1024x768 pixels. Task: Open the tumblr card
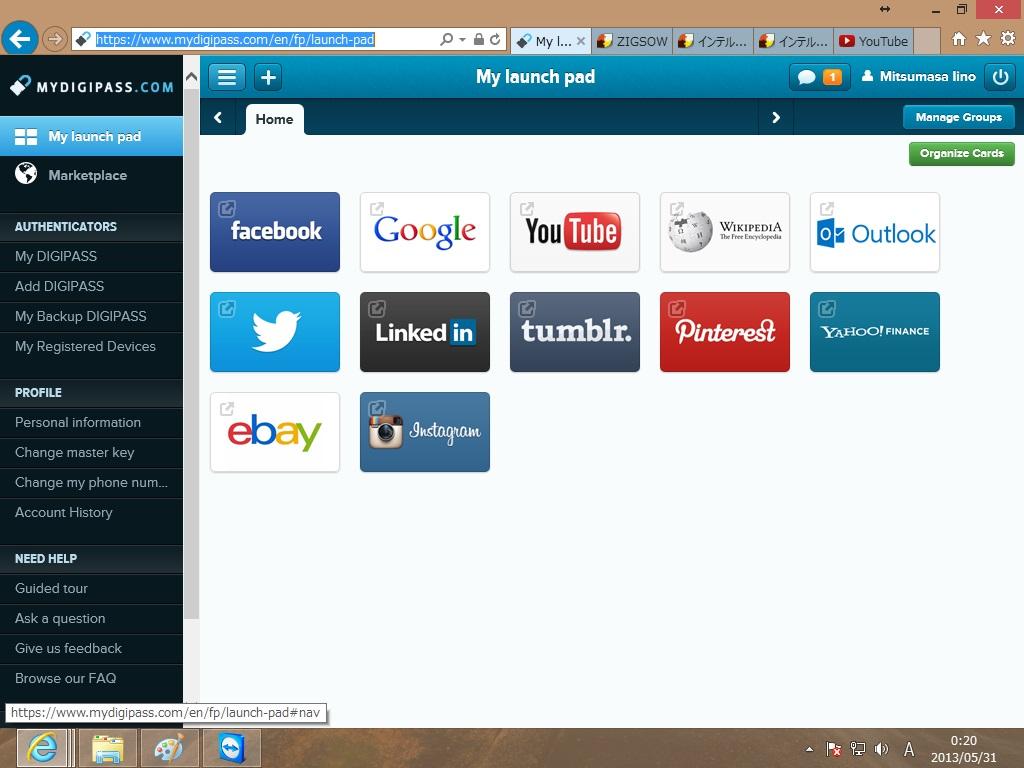575,332
